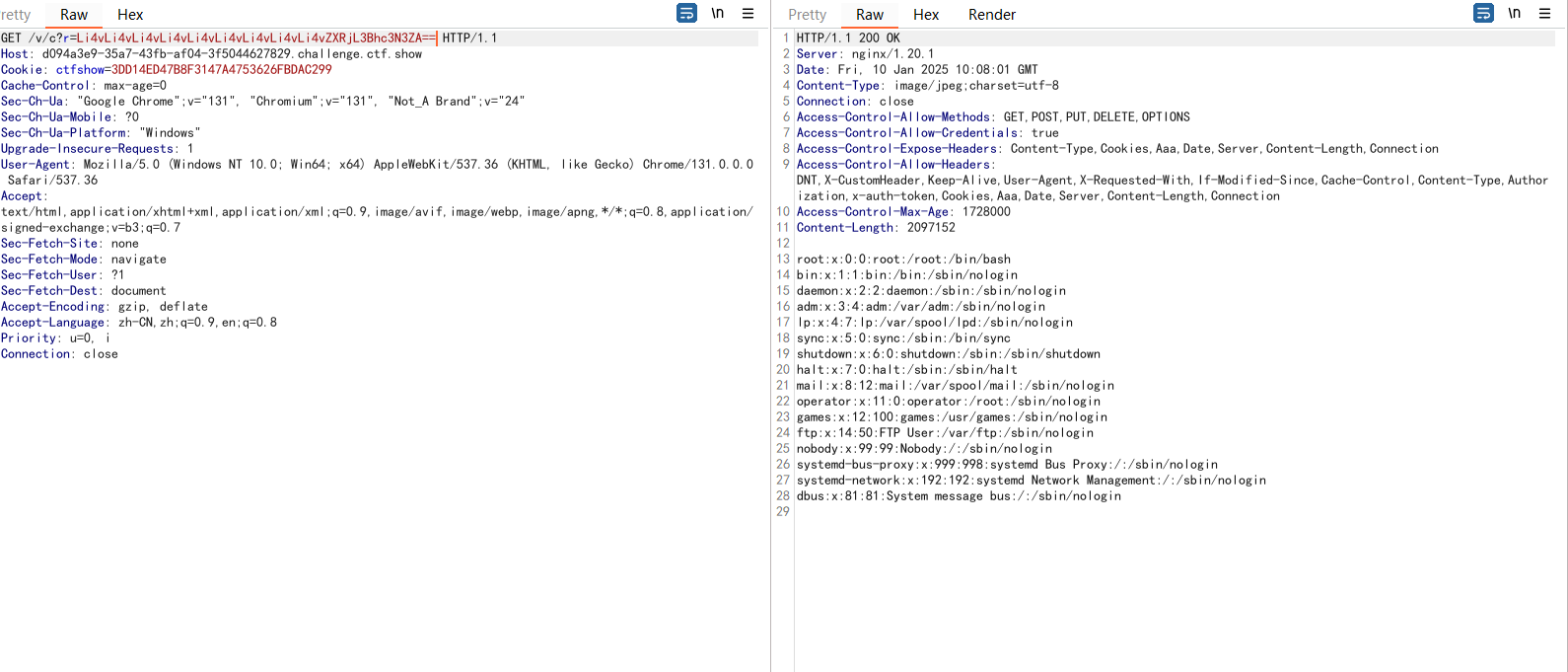Open the request editor hamburger menu
1568x672 pixels.
748,13
